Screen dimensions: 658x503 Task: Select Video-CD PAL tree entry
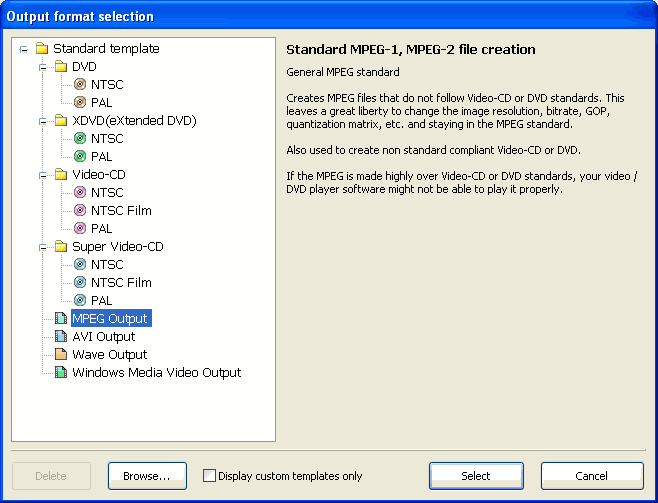pyautogui.click(x=102, y=229)
